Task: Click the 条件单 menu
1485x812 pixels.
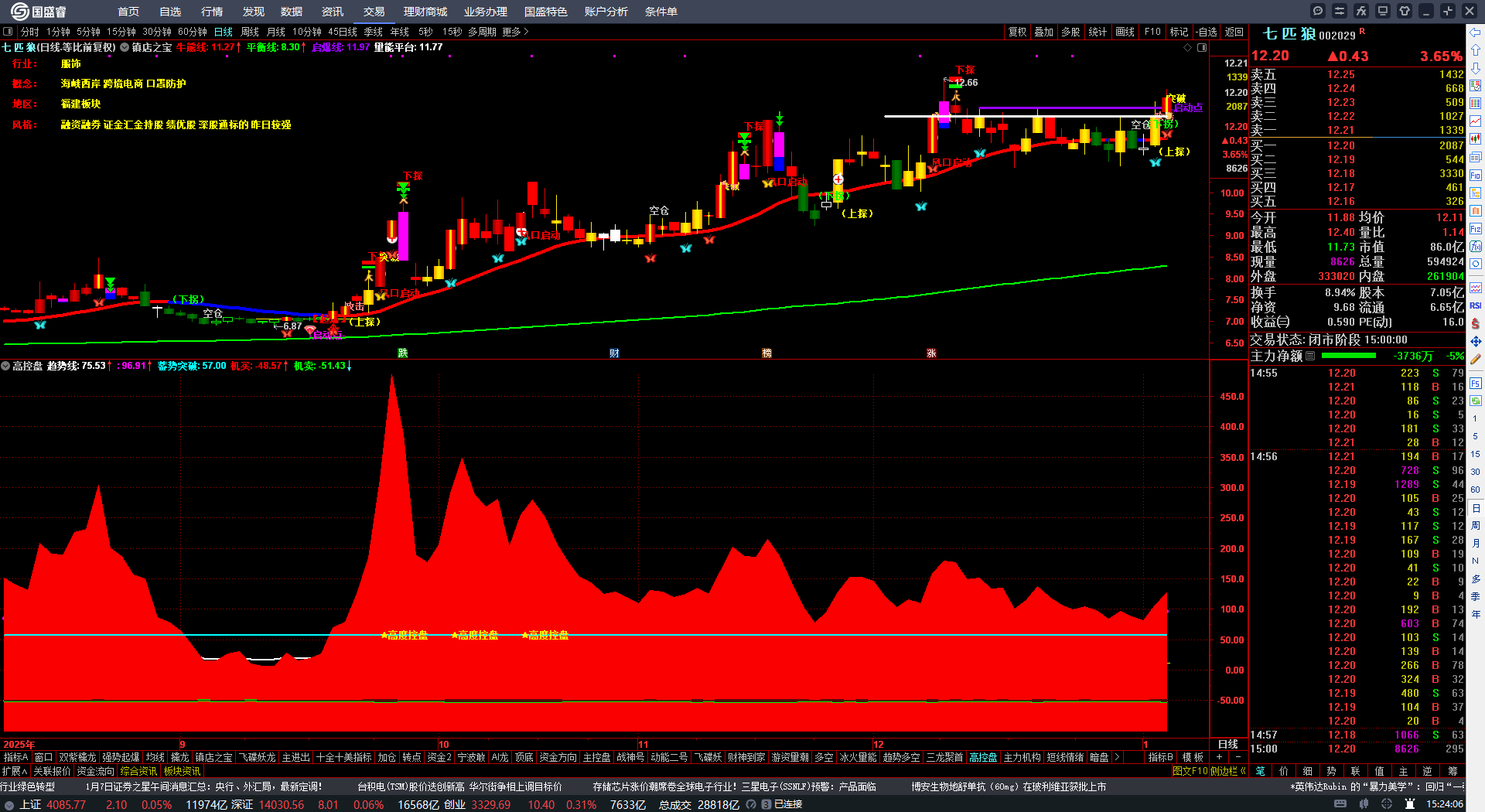Action: 661,12
